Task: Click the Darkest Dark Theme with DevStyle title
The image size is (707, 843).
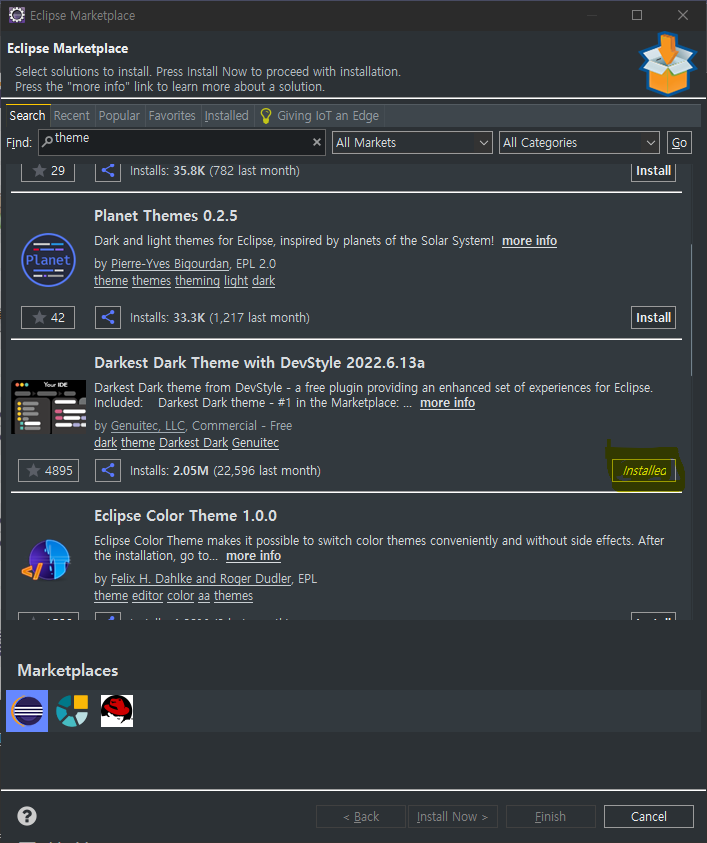Action: click(259, 363)
